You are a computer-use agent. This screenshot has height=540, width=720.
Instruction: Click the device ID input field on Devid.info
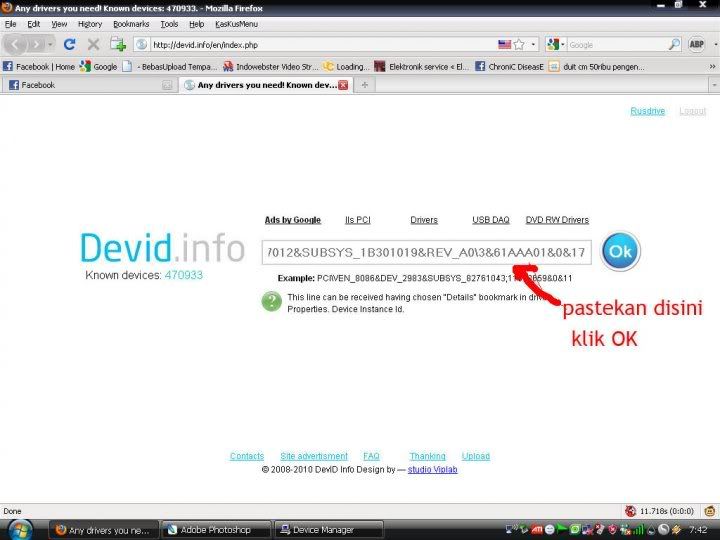pyautogui.click(x=427, y=252)
